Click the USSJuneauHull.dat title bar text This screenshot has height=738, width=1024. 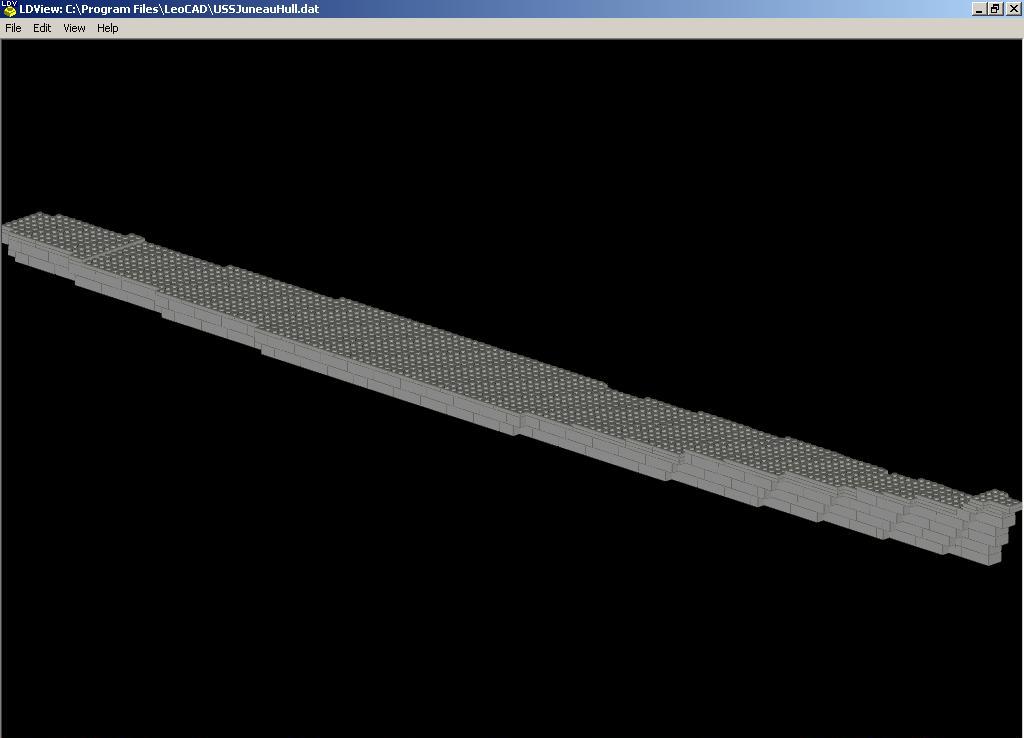[x=266, y=9]
